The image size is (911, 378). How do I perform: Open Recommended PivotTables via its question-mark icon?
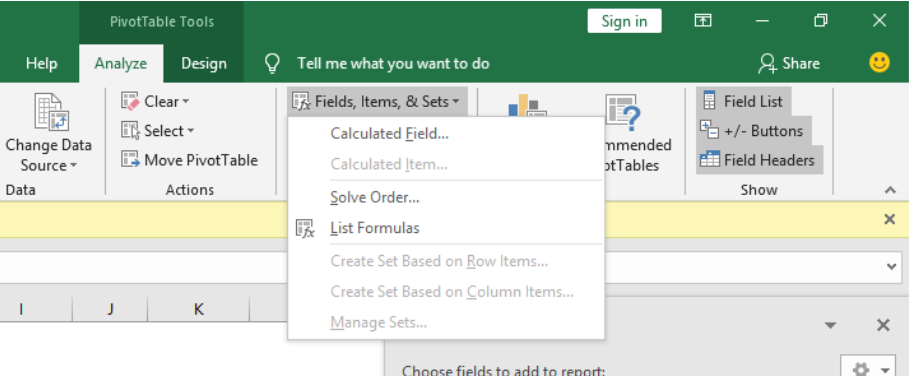623,113
